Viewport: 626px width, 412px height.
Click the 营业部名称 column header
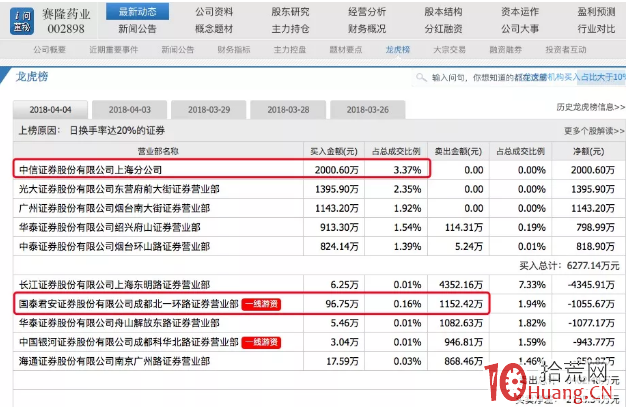(x=158, y=151)
